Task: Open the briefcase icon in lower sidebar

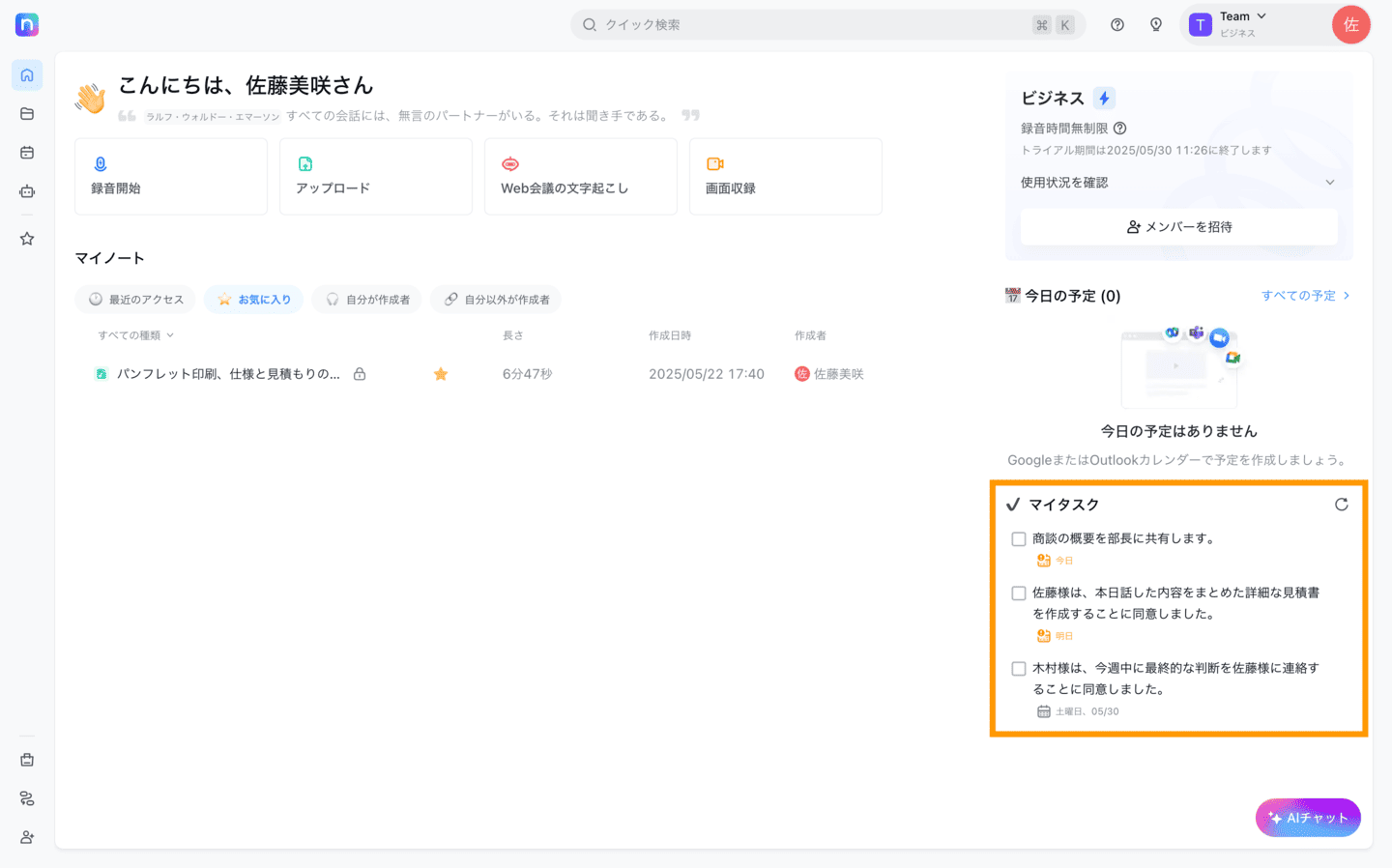Action: coord(27,760)
